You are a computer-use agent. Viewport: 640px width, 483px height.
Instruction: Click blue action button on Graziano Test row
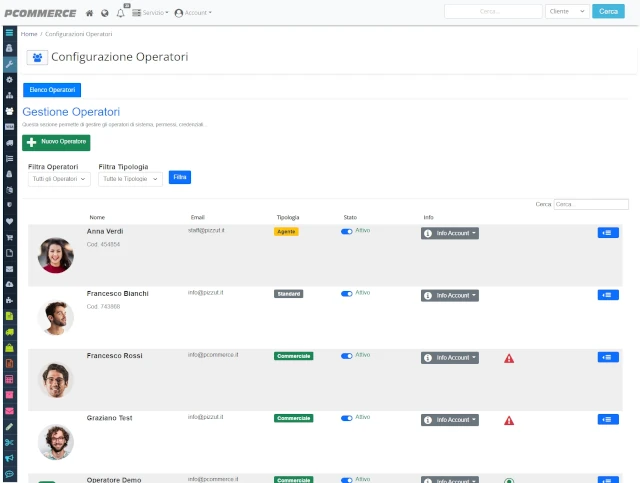point(608,419)
